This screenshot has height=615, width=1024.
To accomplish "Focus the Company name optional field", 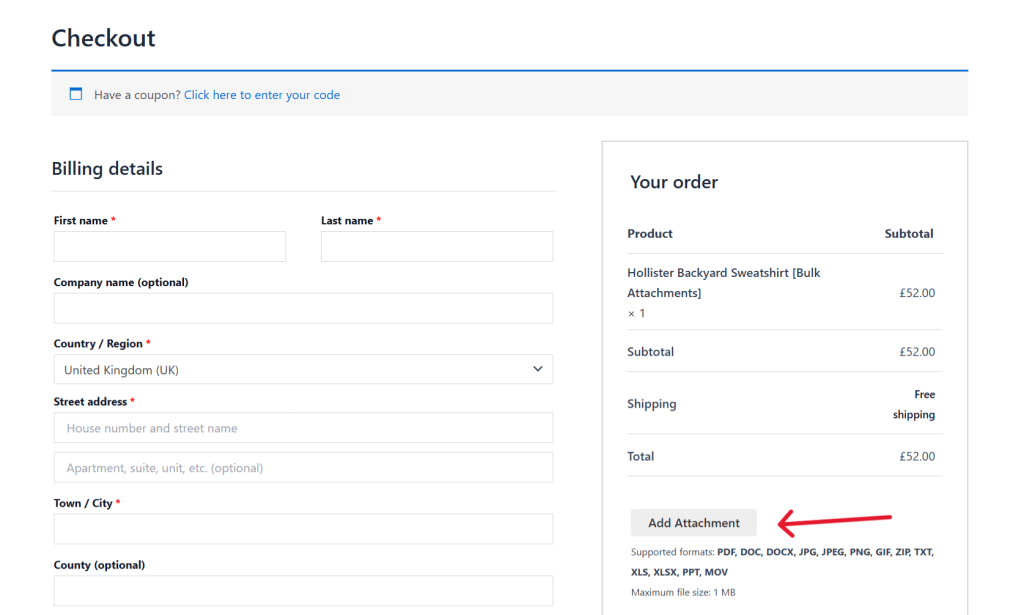I will 303,308.
